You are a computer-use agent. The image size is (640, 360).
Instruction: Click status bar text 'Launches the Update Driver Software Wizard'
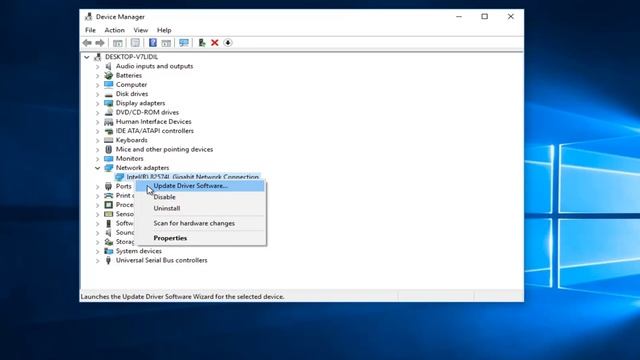pos(182,297)
